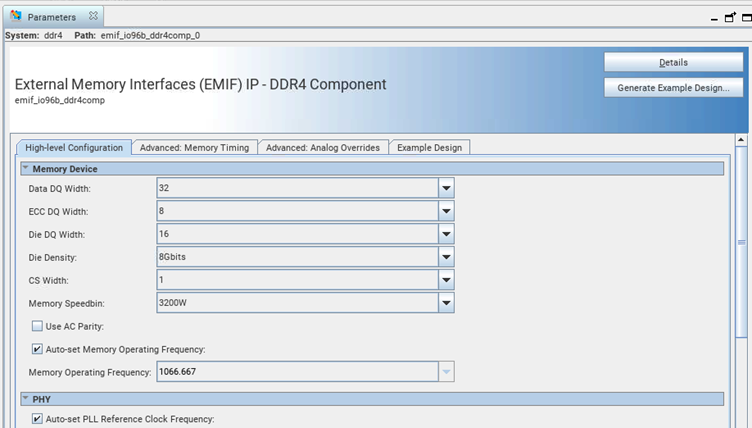The width and height of the screenshot is (752, 428).
Task: Open CS Width dropdown
Action: (446, 280)
